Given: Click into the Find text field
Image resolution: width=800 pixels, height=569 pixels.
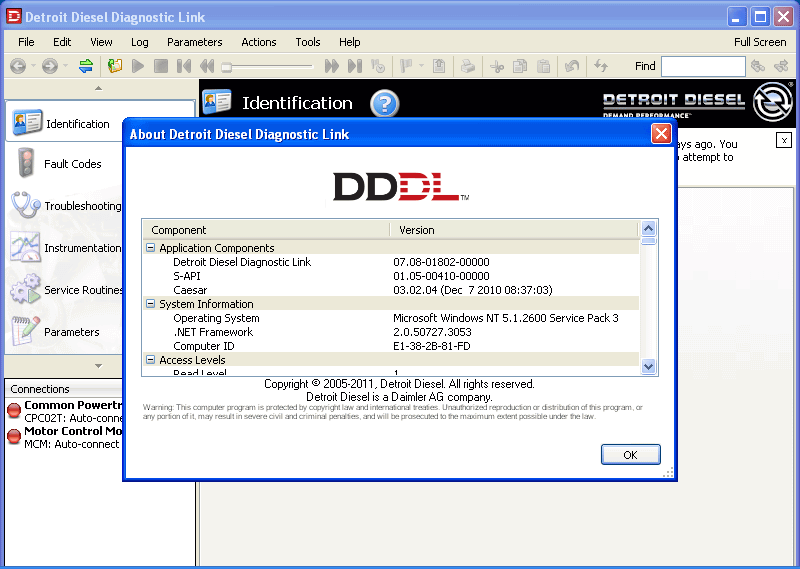Looking at the screenshot, I should coord(702,66).
